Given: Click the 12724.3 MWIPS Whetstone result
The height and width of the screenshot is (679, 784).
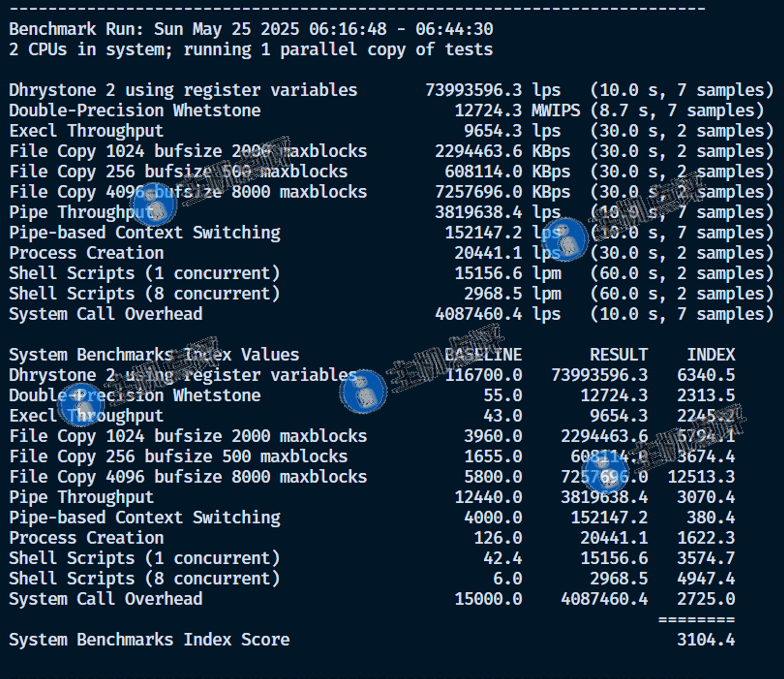Looking at the screenshot, I should (x=488, y=111).
